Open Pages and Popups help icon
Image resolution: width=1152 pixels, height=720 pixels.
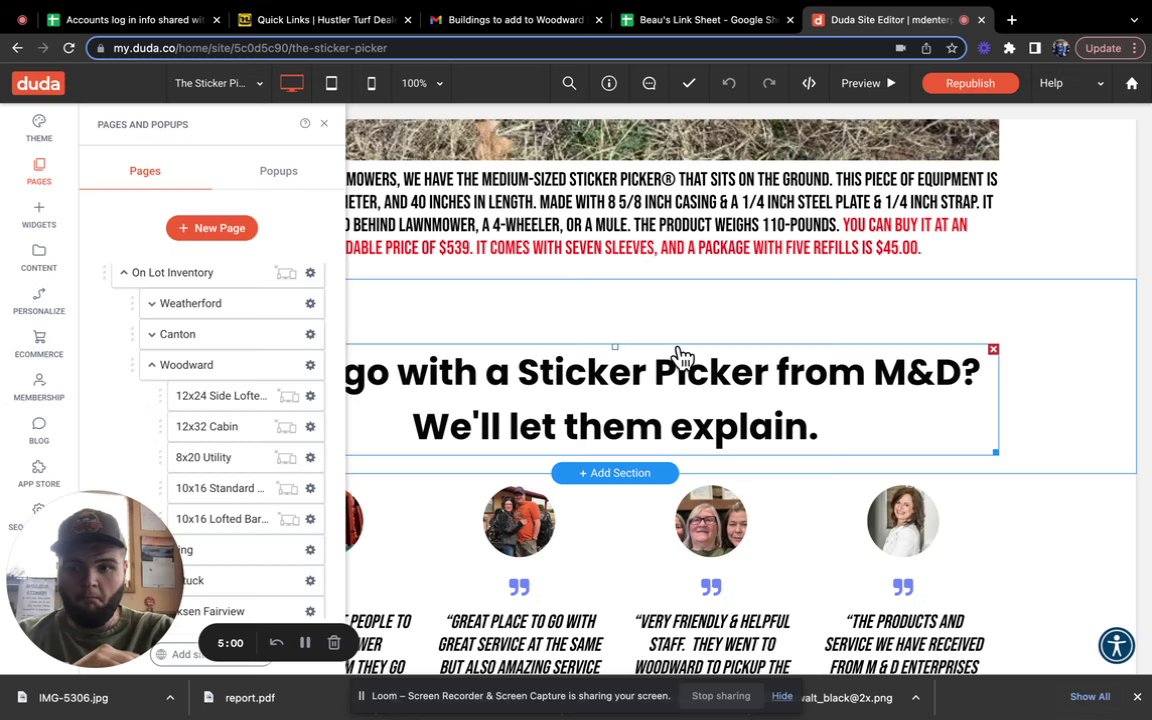click(x=305, y=123)
